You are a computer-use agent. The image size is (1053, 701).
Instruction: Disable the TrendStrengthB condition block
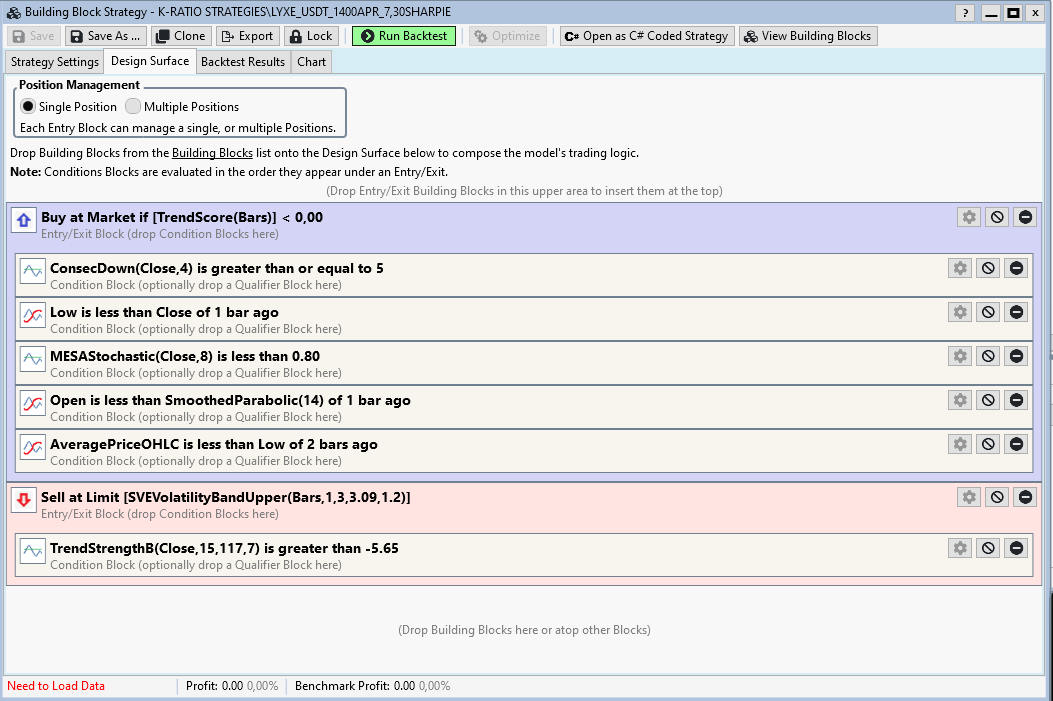pos(988,548)
